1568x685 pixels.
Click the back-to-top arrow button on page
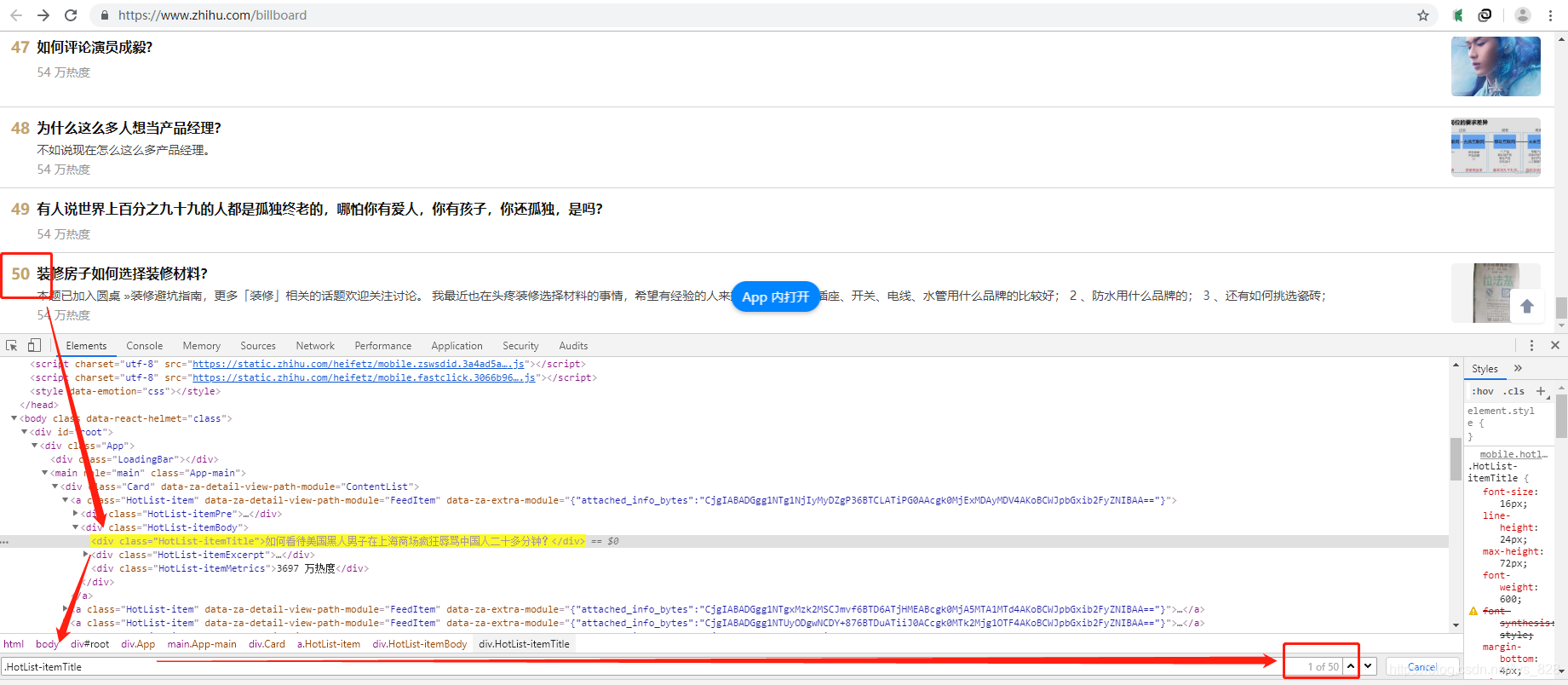click(1527, 306)
